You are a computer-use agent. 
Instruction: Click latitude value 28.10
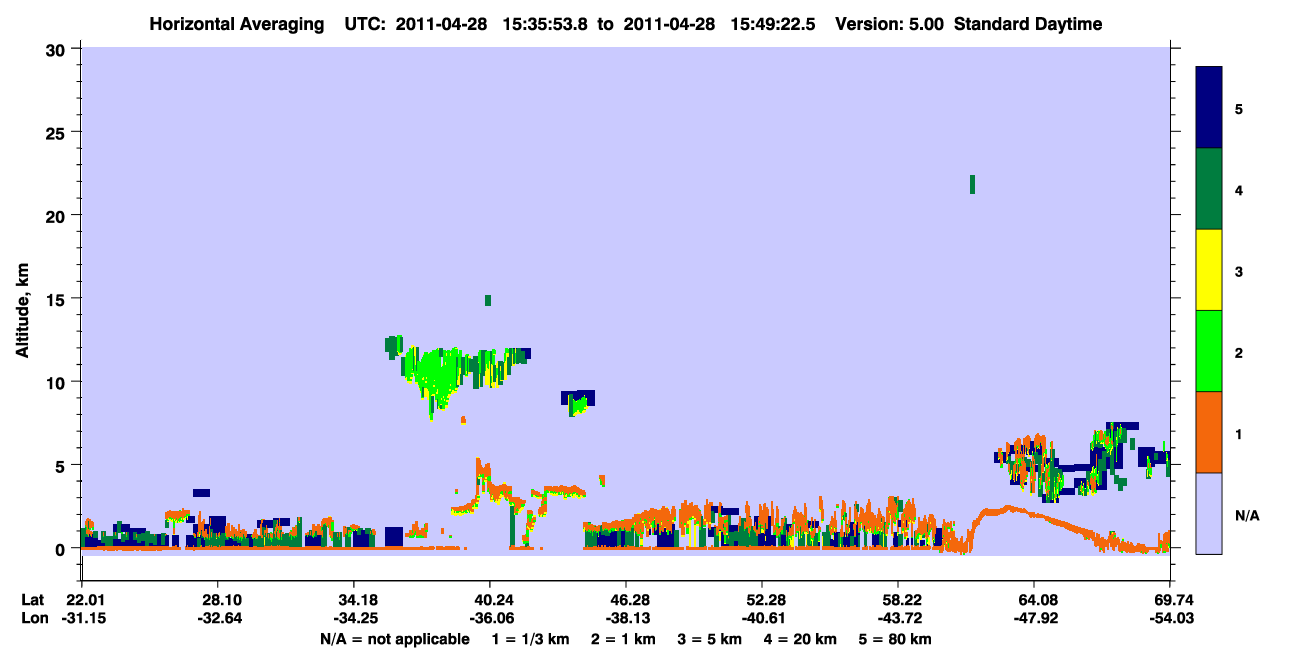(218, 600)
